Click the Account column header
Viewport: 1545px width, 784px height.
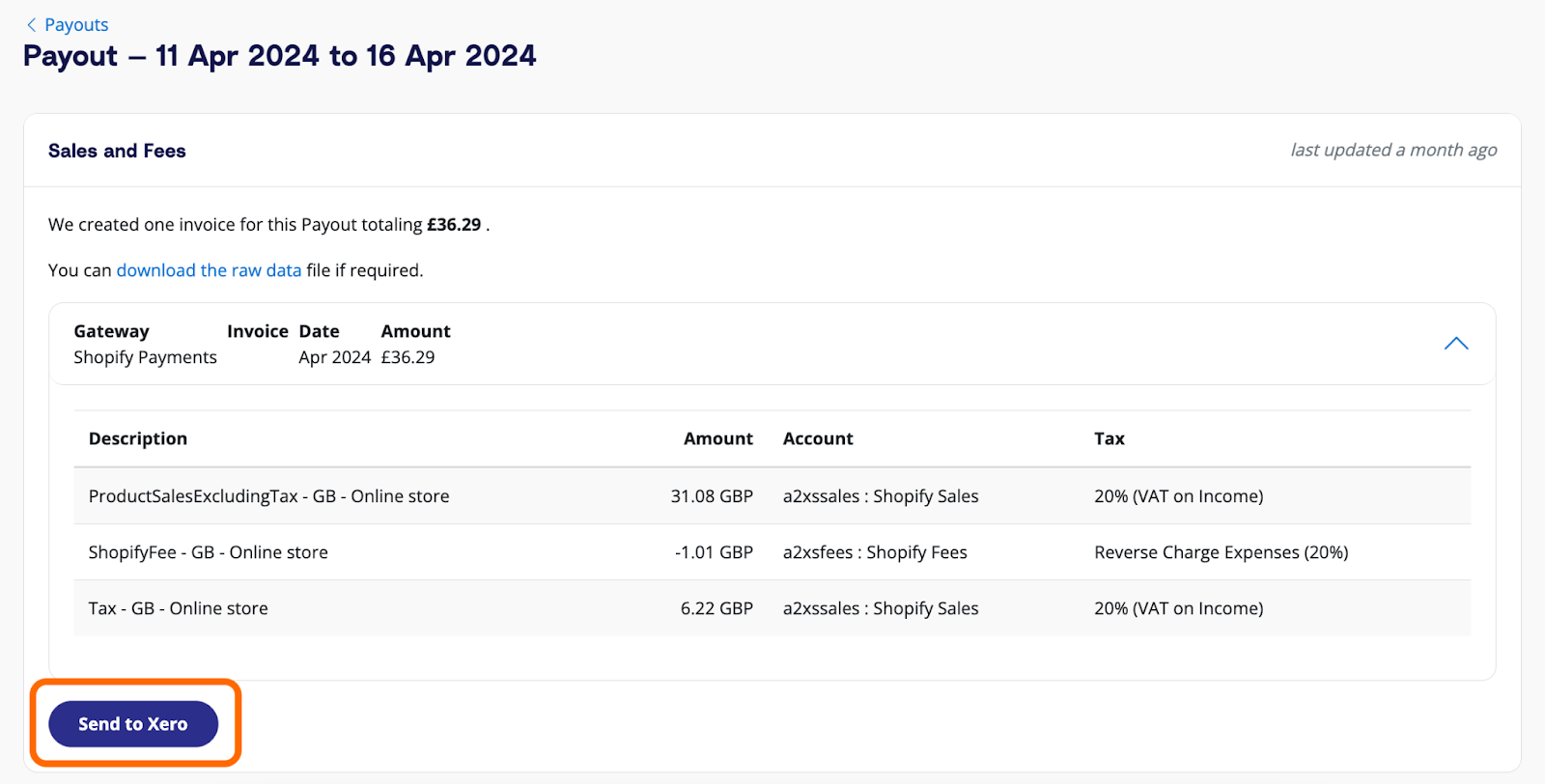pos(818,438)
